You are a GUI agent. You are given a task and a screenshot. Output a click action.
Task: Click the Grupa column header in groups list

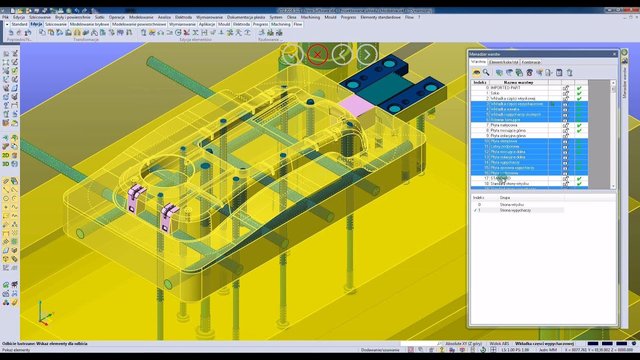(x=504, y=198)
